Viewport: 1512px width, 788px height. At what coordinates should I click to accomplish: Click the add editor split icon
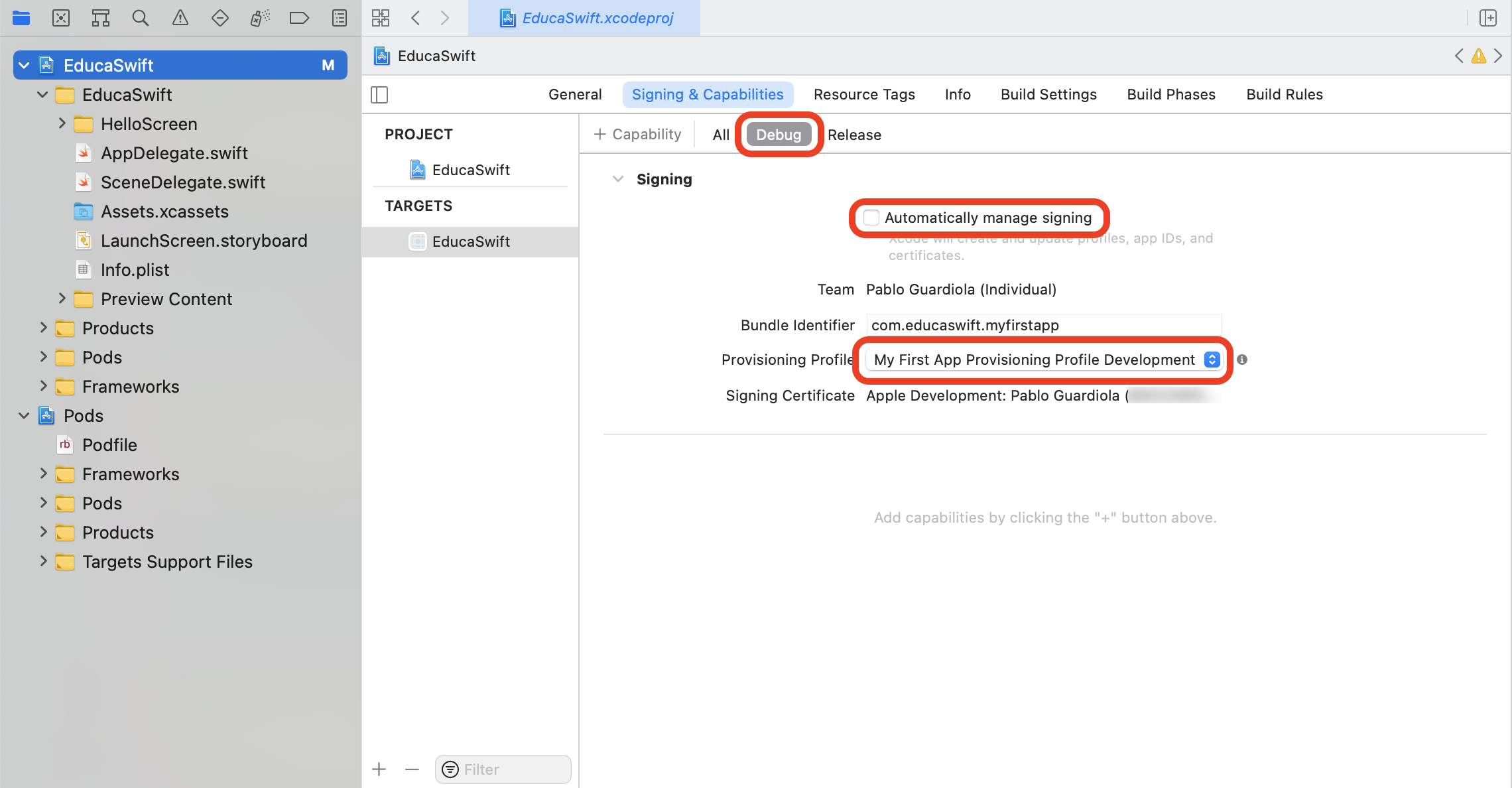[x=1487, y=18]
